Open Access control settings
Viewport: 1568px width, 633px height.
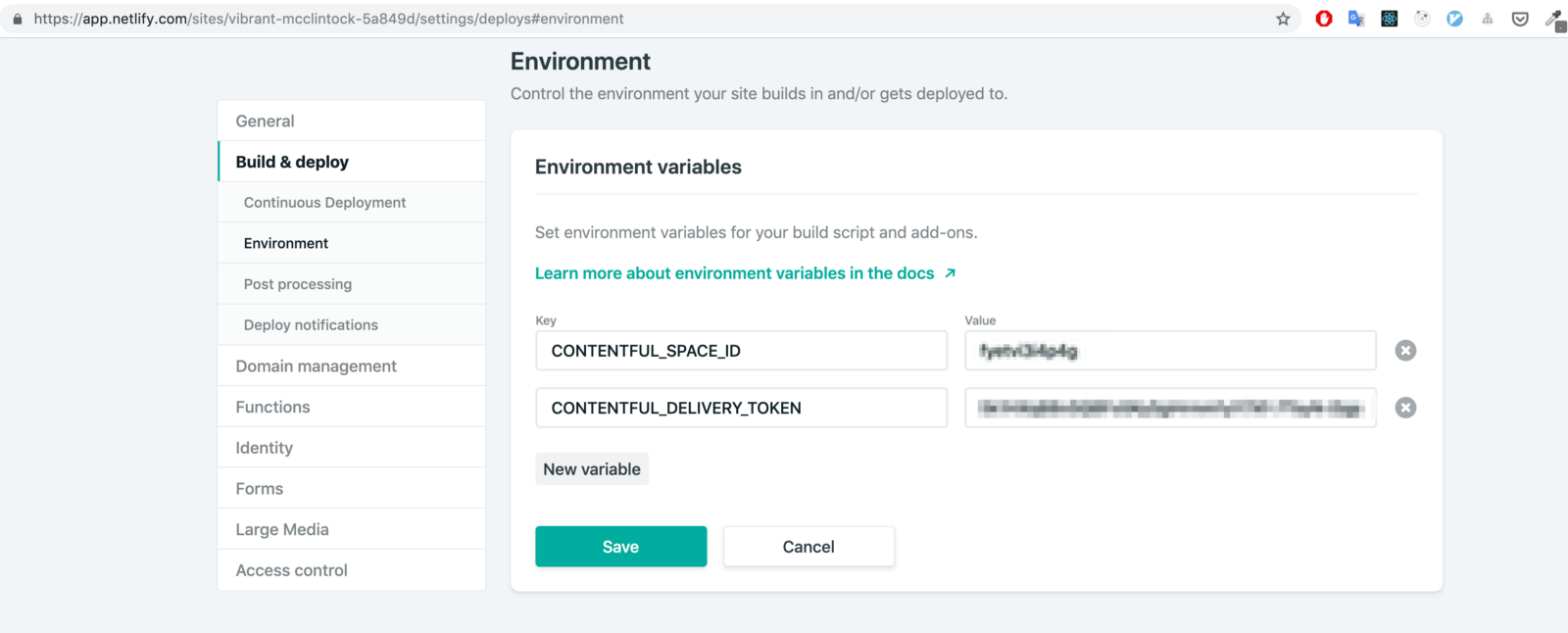pyautogui.click(x=352, y=570)
